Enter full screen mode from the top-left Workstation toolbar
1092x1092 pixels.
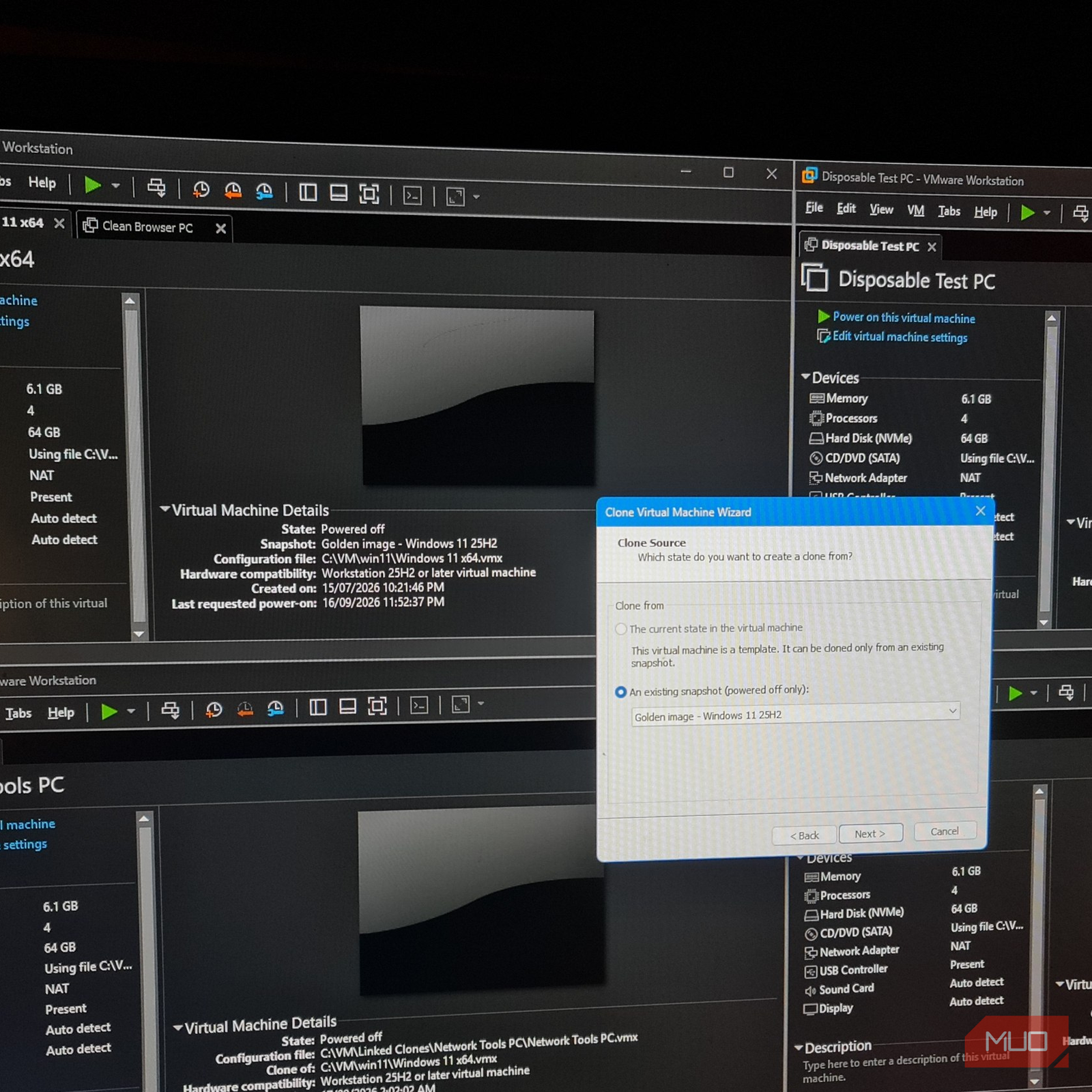pos(369,195)
